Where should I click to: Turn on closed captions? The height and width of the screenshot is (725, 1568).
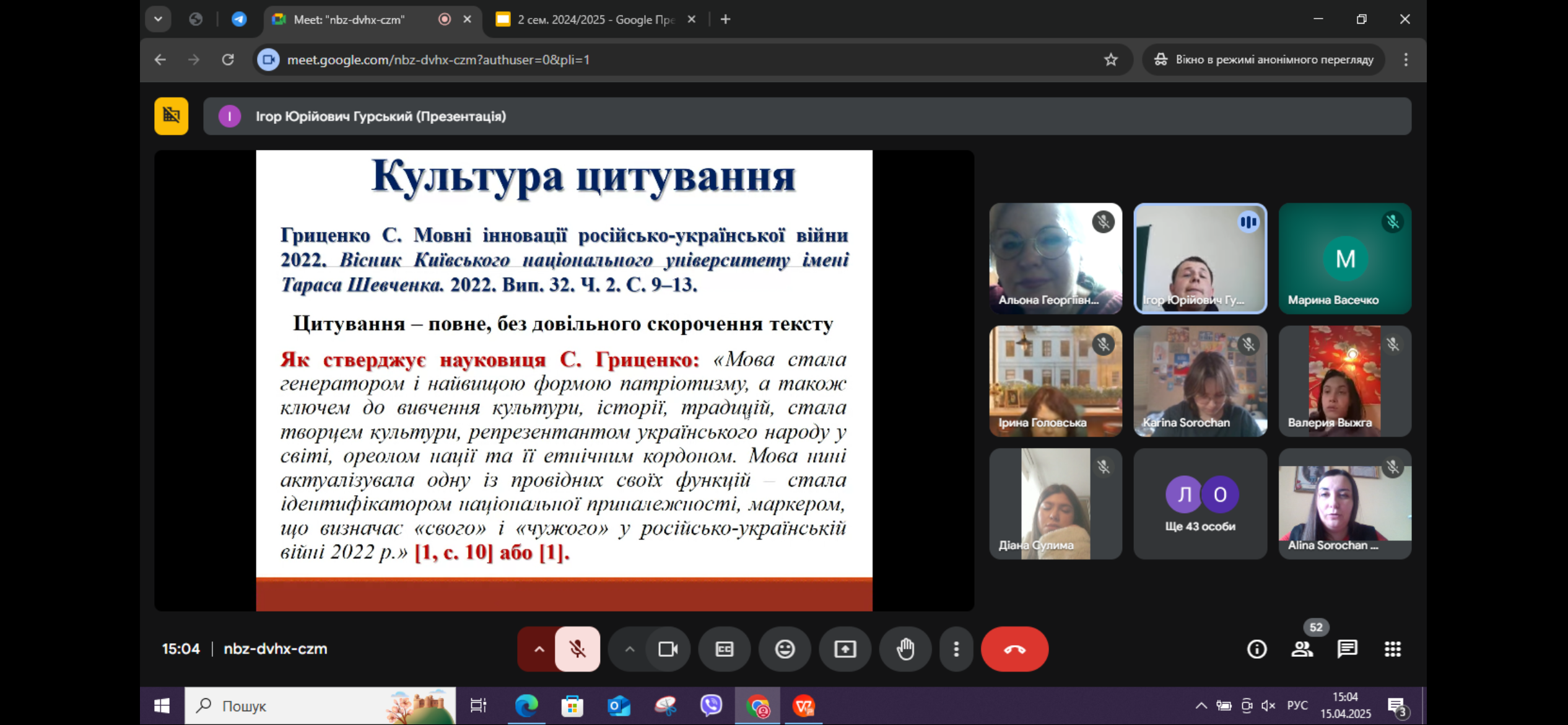(724, 649)
